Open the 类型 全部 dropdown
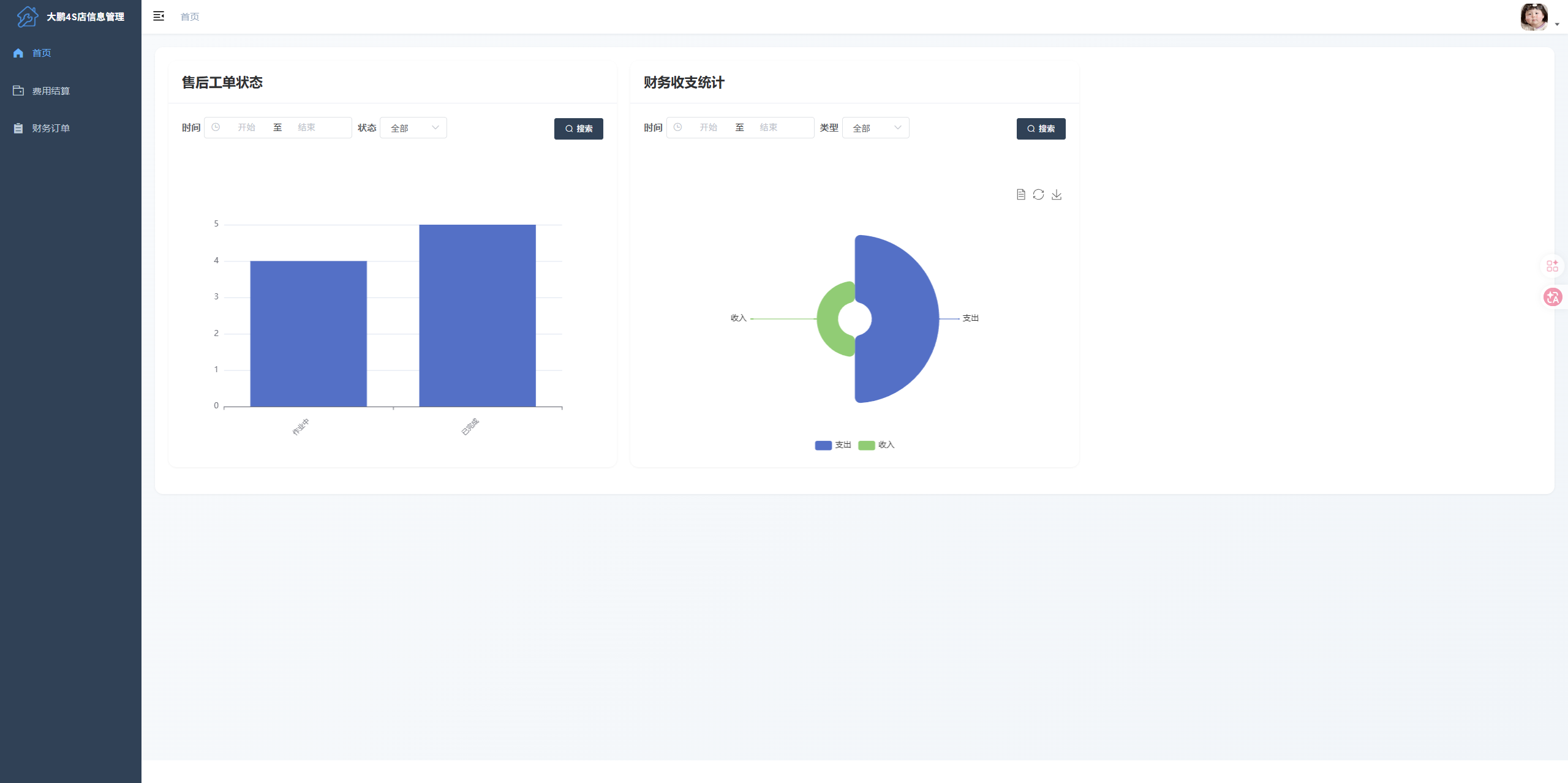1568x783 pixels. [876, 128]
